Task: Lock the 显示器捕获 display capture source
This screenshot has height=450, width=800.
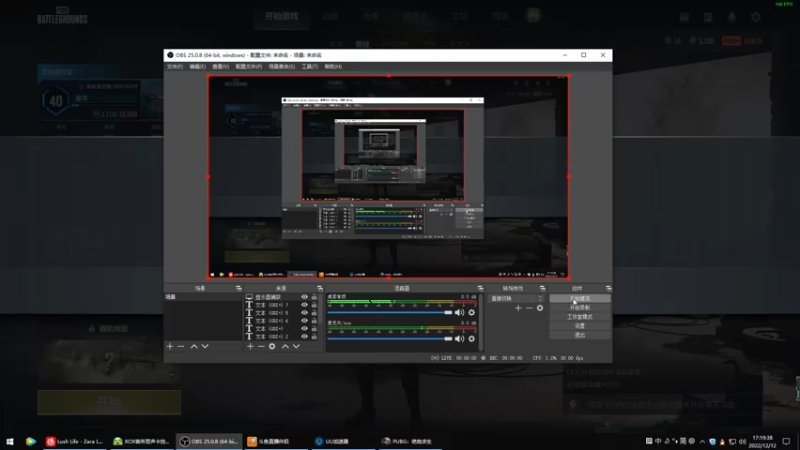Action: (x=314, y=297)
